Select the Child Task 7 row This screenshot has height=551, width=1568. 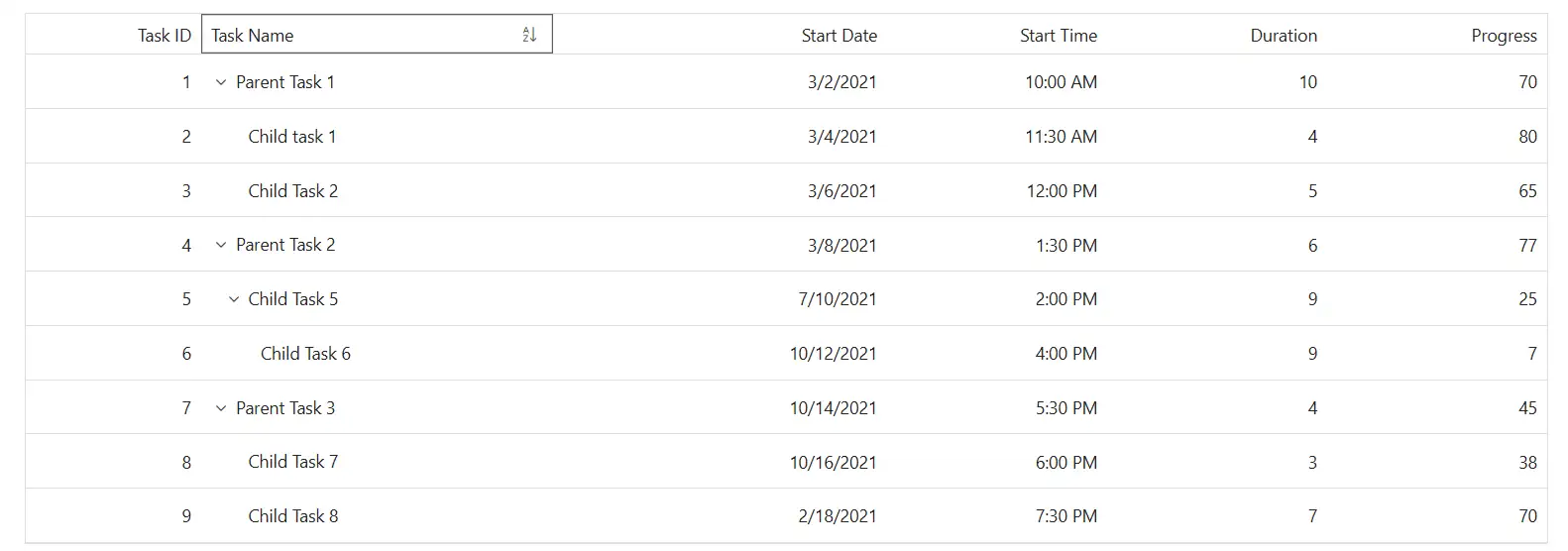coord(786,462)
